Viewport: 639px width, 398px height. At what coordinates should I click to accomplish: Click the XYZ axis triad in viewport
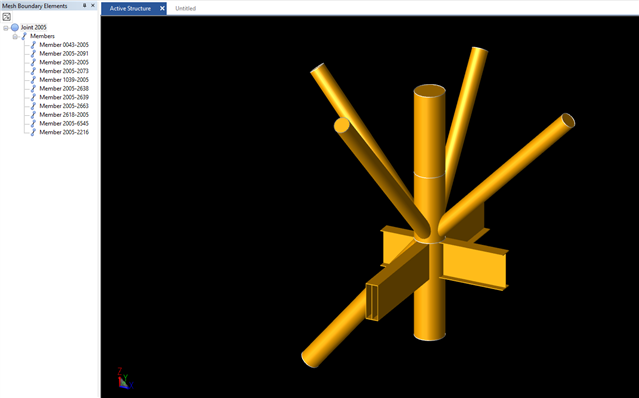tap(125, 378)
